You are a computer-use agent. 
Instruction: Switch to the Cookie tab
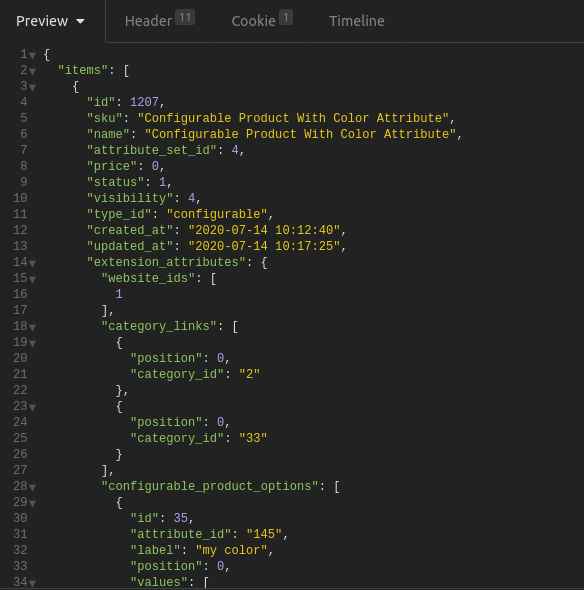(262, 21)
